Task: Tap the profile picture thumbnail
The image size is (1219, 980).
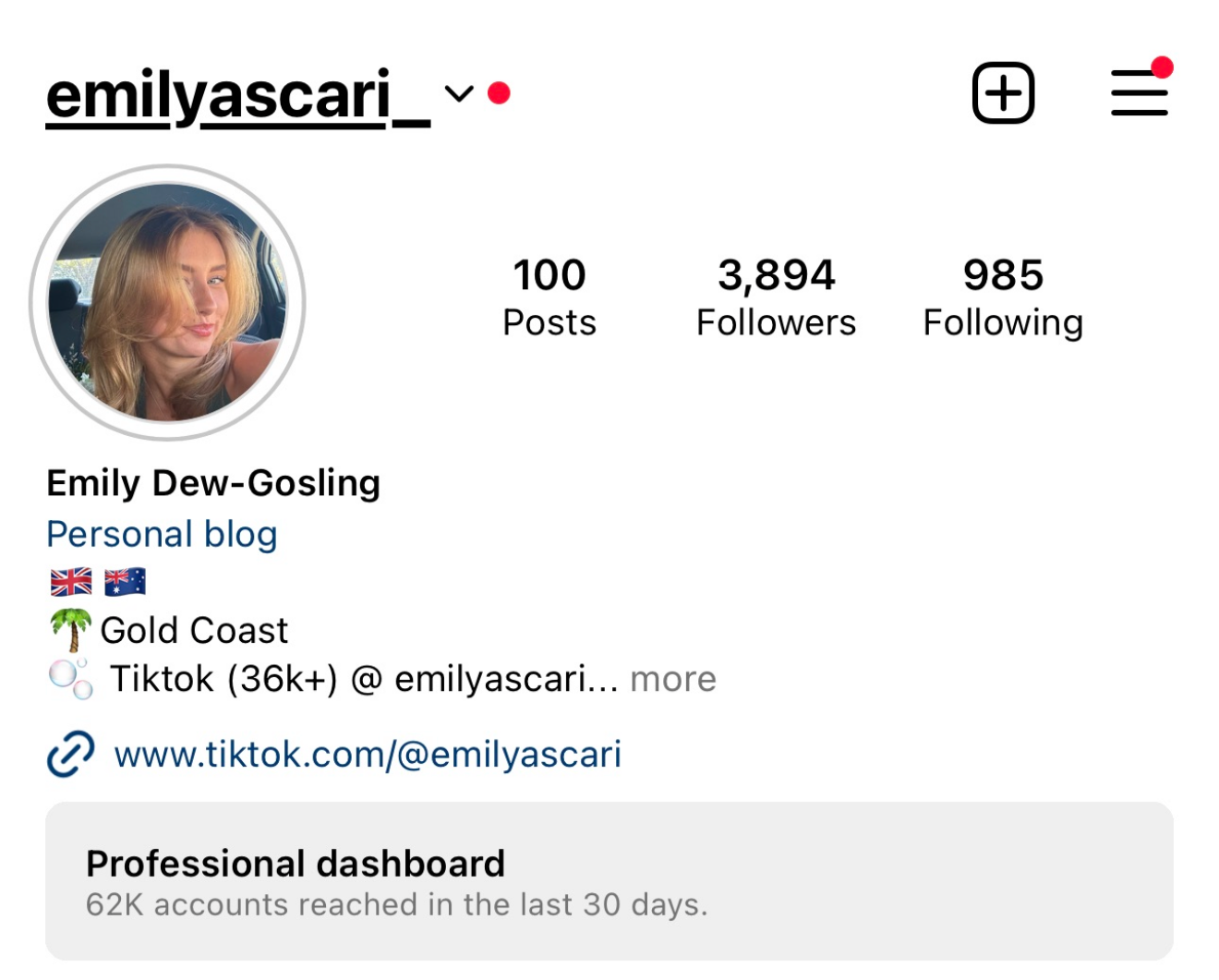Action: pyautogui.click(x=167, y=302)
